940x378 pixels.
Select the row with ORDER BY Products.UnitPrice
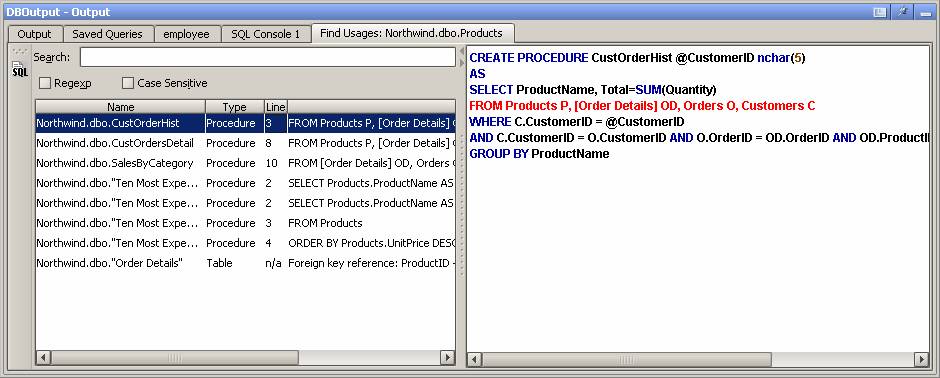[x=245, y=243]
